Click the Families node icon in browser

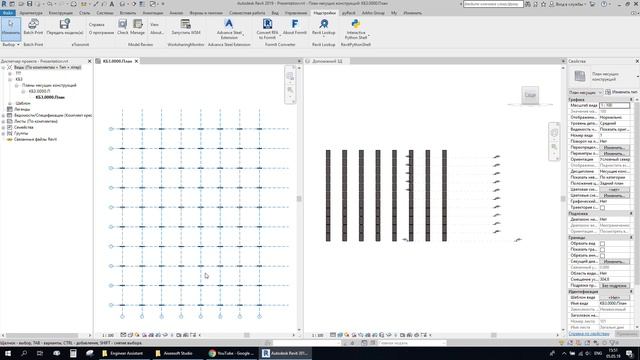(10, 127)
